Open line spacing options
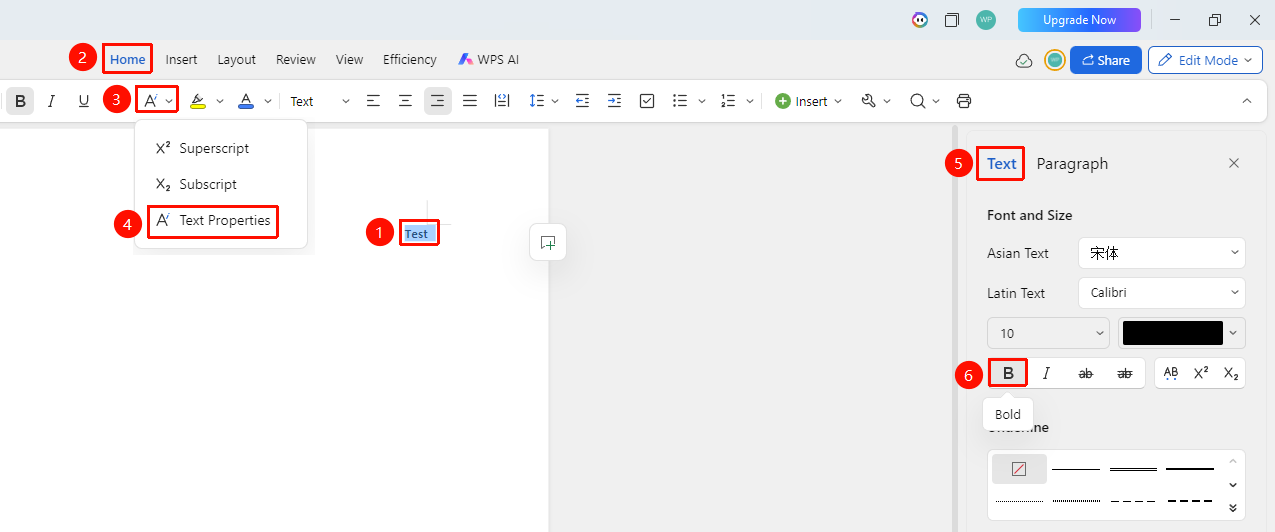 pyautogui.click(x=536, y=101)
